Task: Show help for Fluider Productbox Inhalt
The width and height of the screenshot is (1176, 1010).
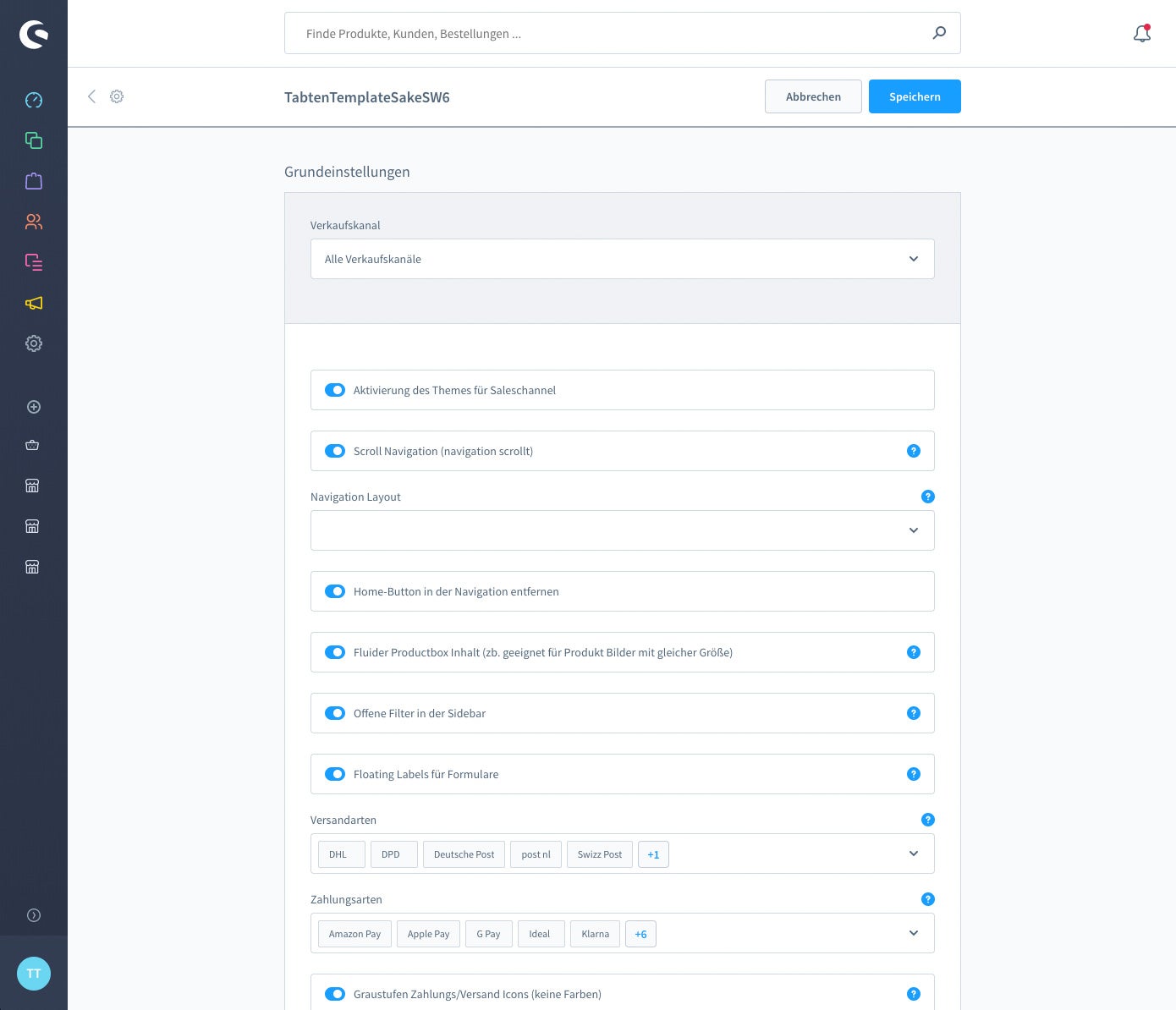Action: click(x=914, y=652)
